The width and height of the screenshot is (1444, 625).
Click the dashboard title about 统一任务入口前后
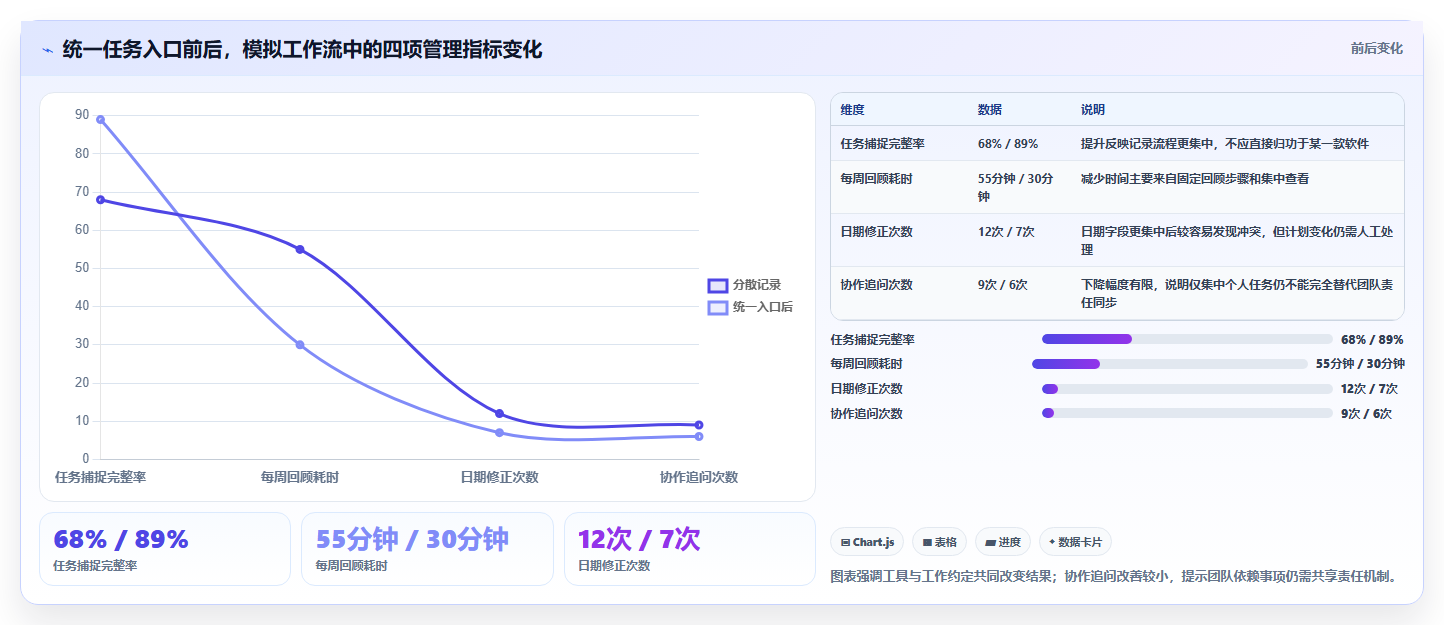coord(302,49)
